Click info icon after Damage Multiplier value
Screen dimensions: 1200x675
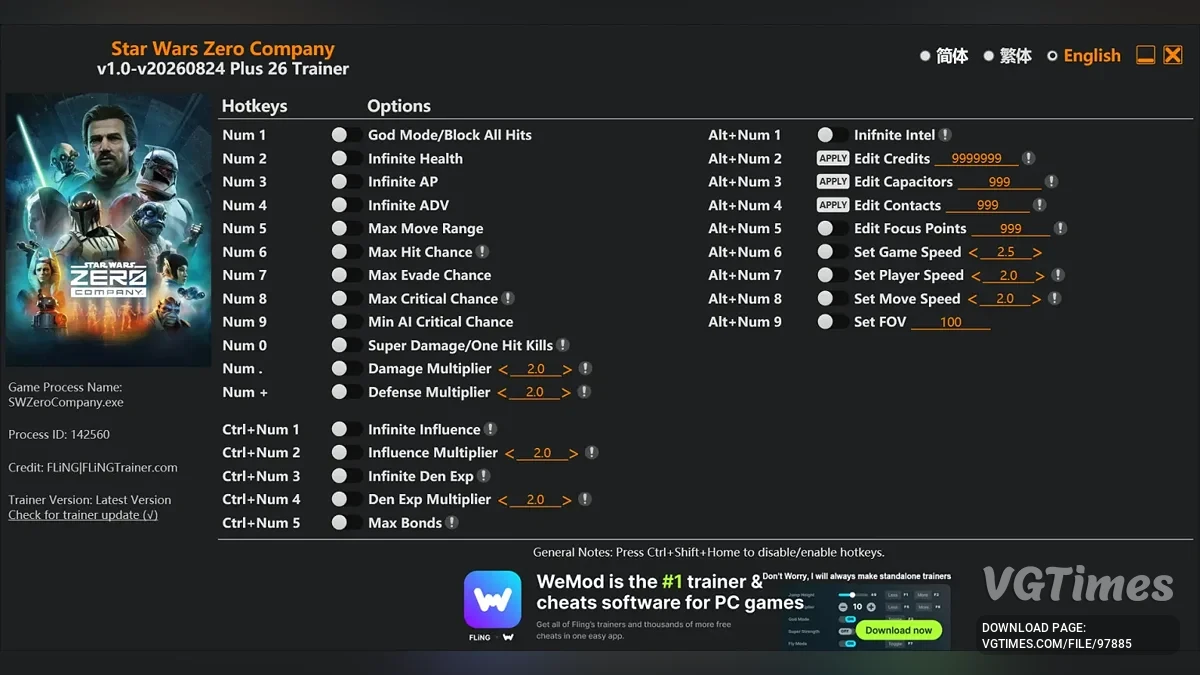pos(585,369)
